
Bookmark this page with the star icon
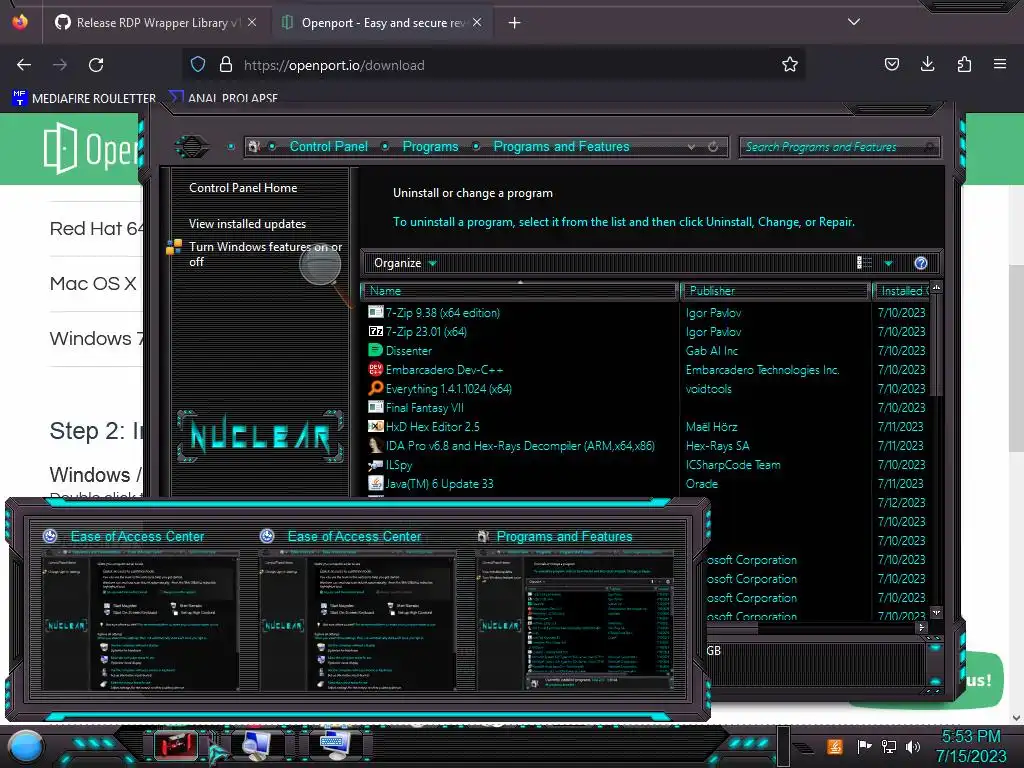pyautogui.click(x=790, y=64)
